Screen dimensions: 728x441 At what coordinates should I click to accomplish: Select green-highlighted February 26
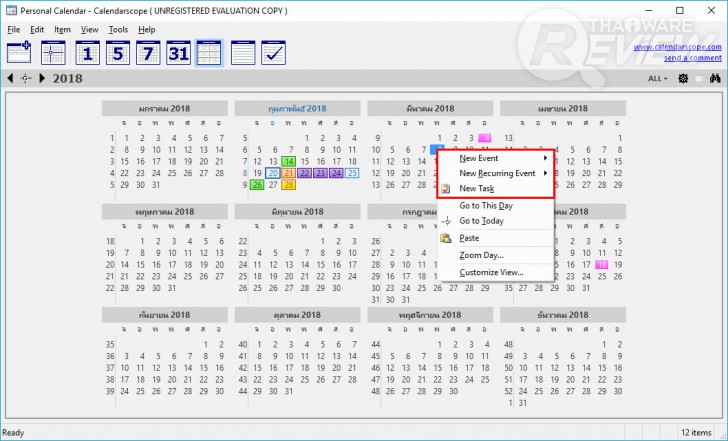(257, 185)
